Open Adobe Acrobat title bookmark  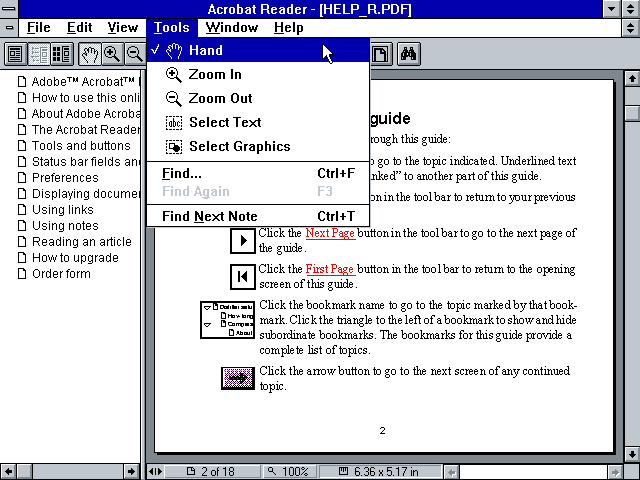(x=85, y=82)
